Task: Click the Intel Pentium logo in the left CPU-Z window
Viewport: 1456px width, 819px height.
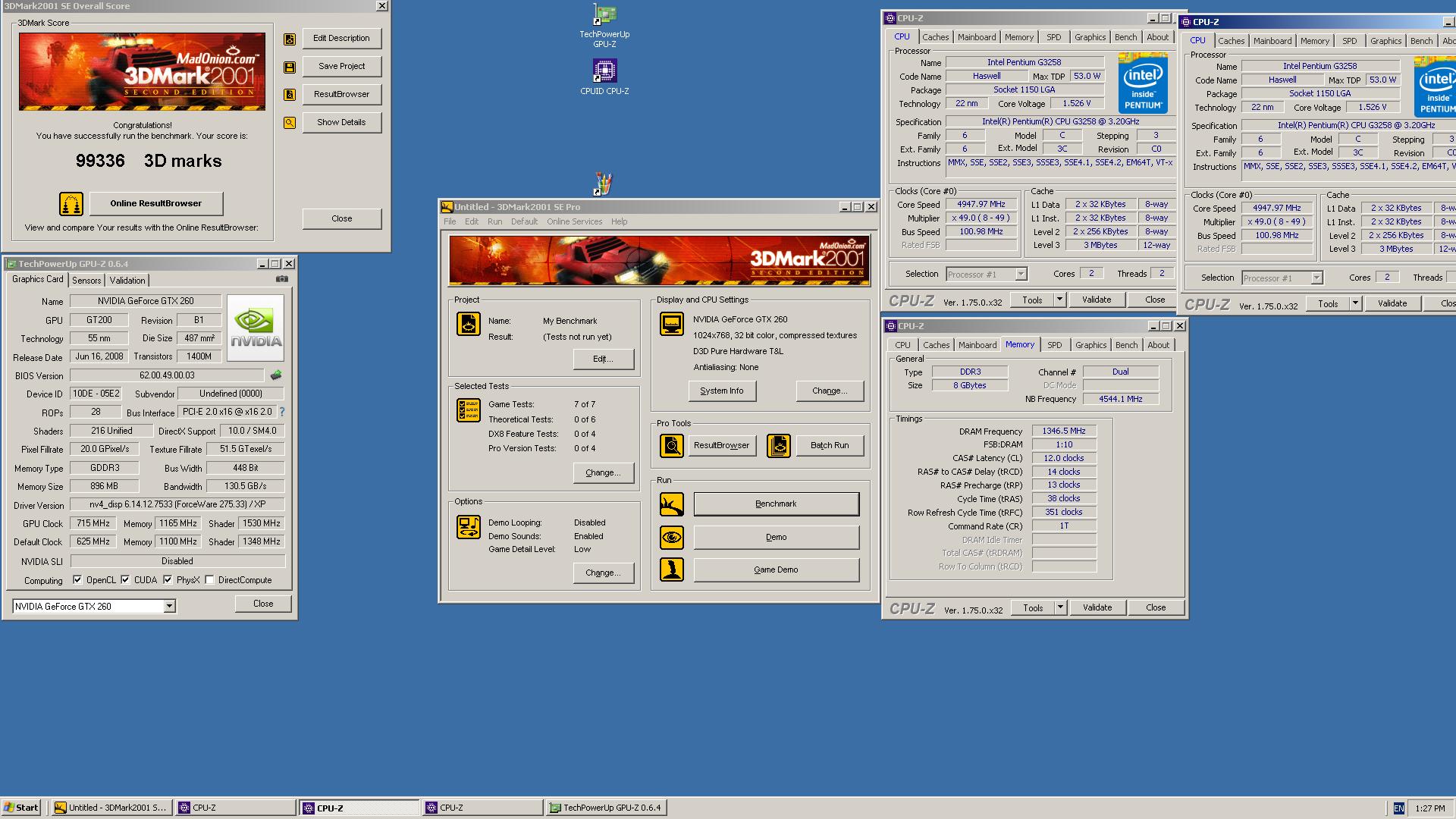Action: click(x=1143, y=83)
